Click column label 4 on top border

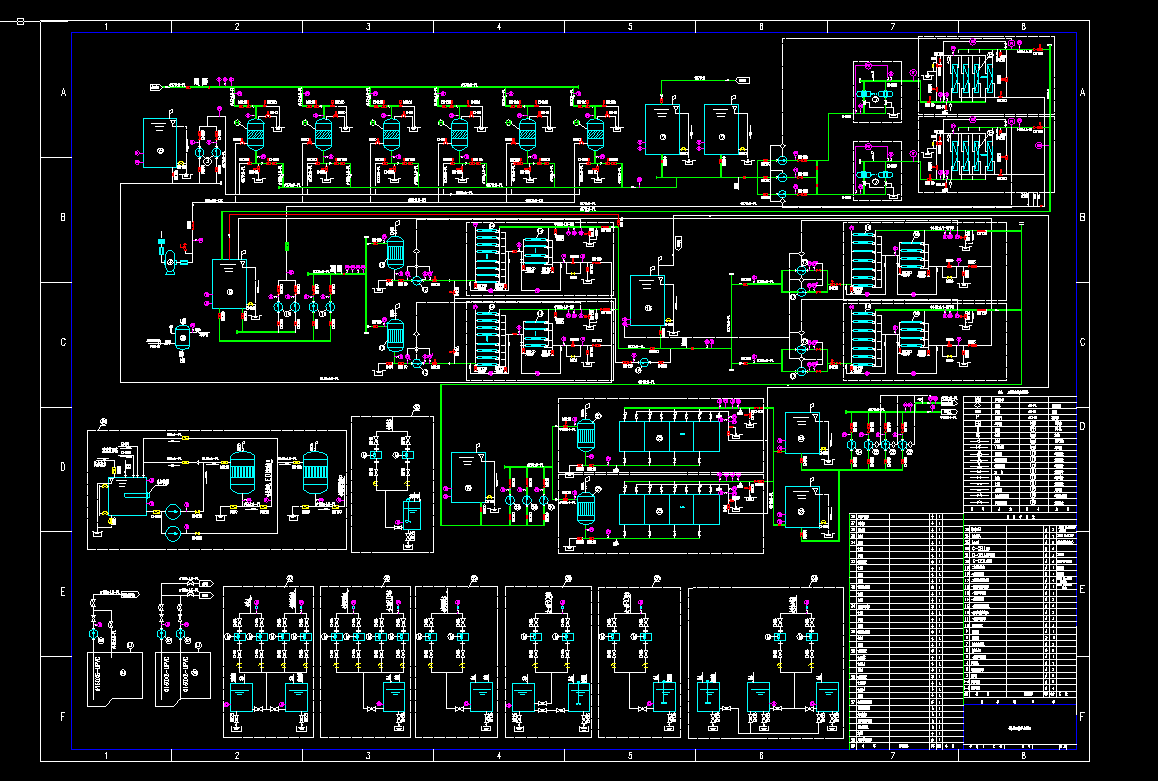click(x=499, y=27)
